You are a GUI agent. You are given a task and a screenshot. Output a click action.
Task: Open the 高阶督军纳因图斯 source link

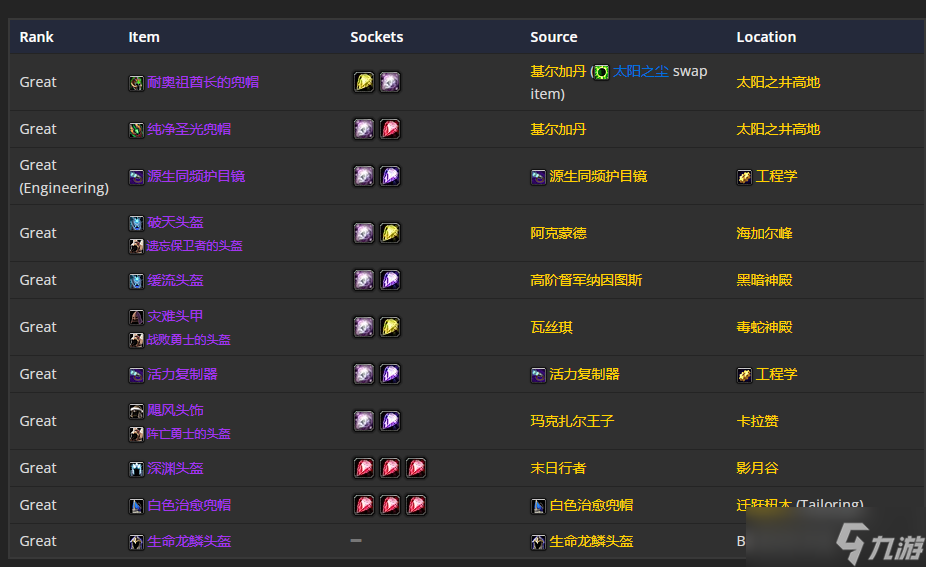coord(586,280)
